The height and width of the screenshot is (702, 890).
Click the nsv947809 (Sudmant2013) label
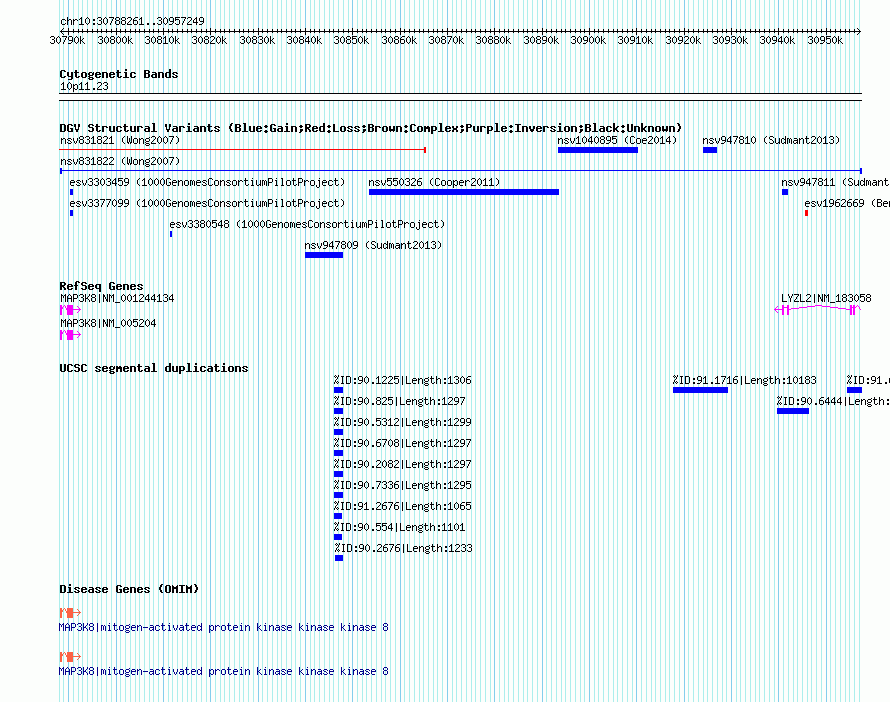[373, 245]
